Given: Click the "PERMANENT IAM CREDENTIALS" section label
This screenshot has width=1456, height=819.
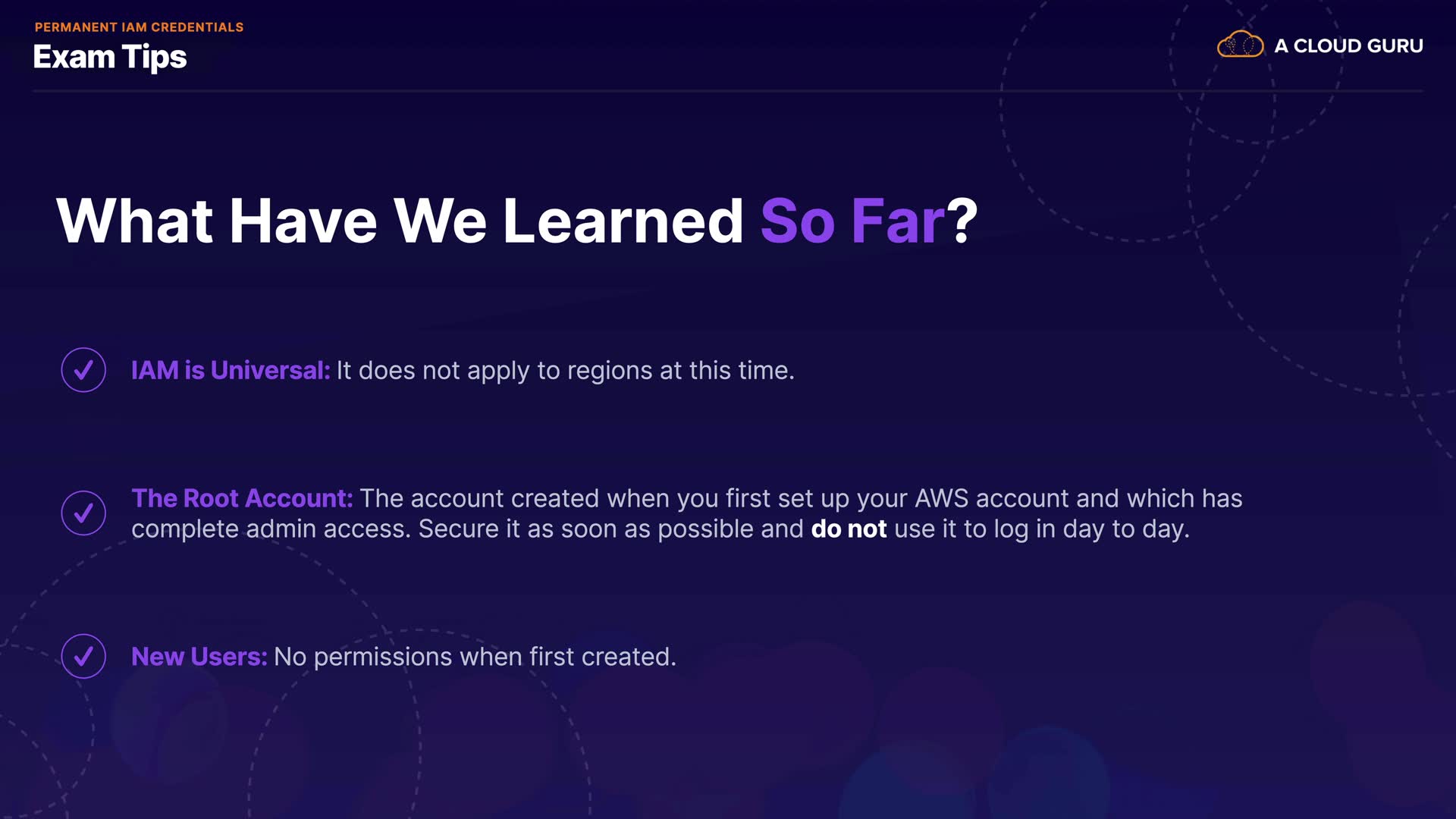Looking at the screenshot, I should [139, 27].
